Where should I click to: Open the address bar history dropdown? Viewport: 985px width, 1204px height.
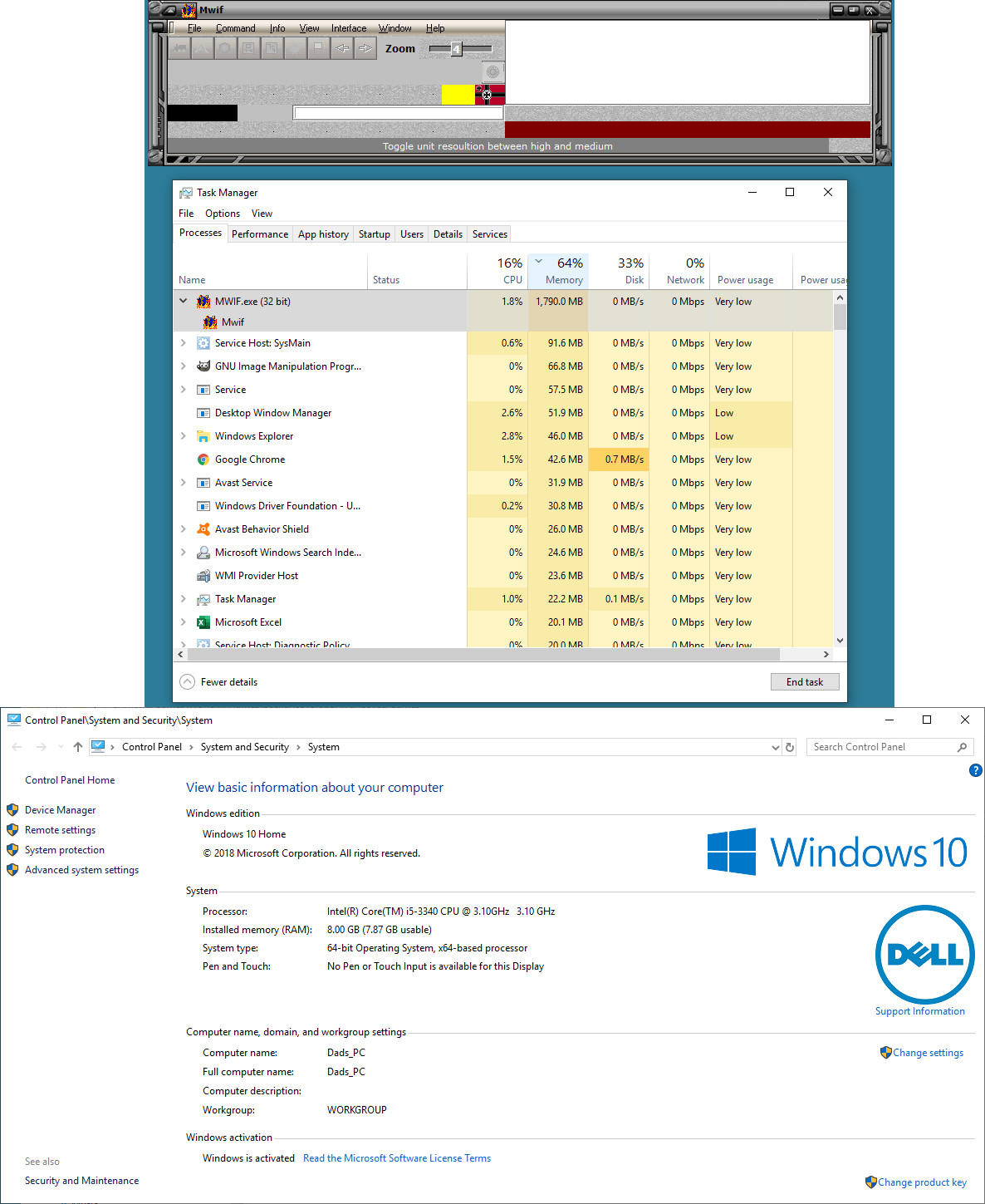776,747
